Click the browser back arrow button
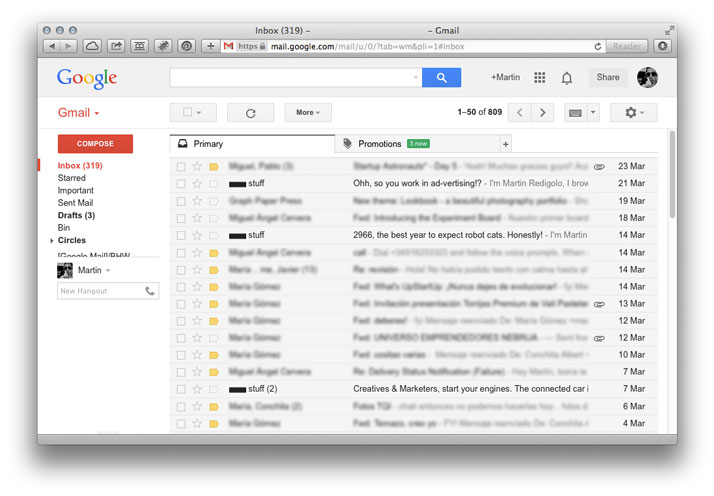The height and width of the screenshot is (496, 714). tap(52, 46)
